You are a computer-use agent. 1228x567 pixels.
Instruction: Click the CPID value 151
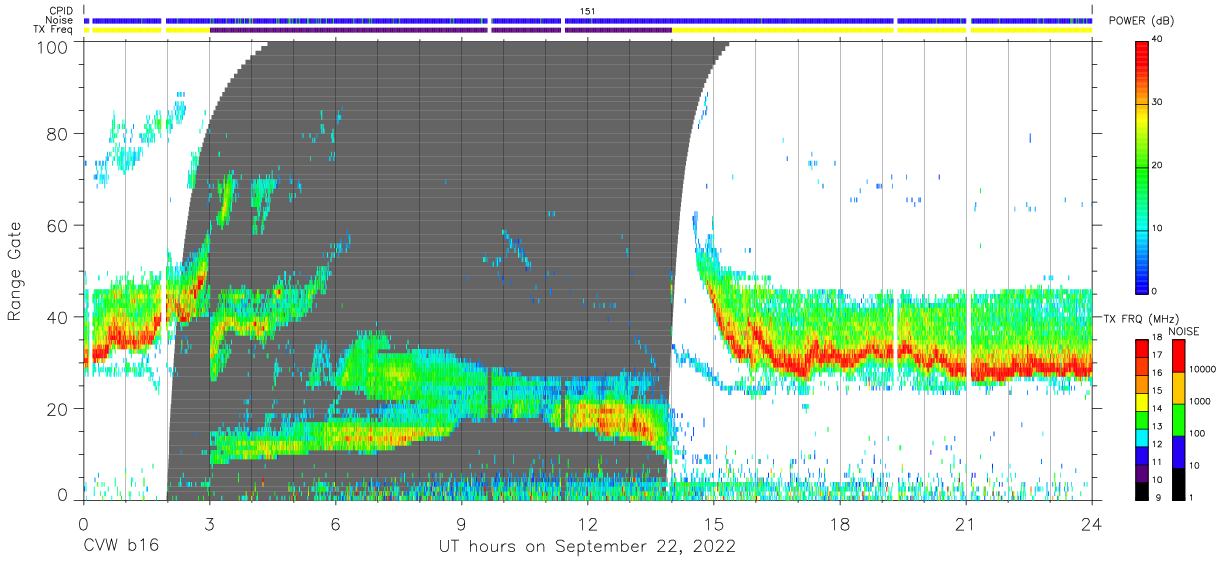click(x=587, y=11)
